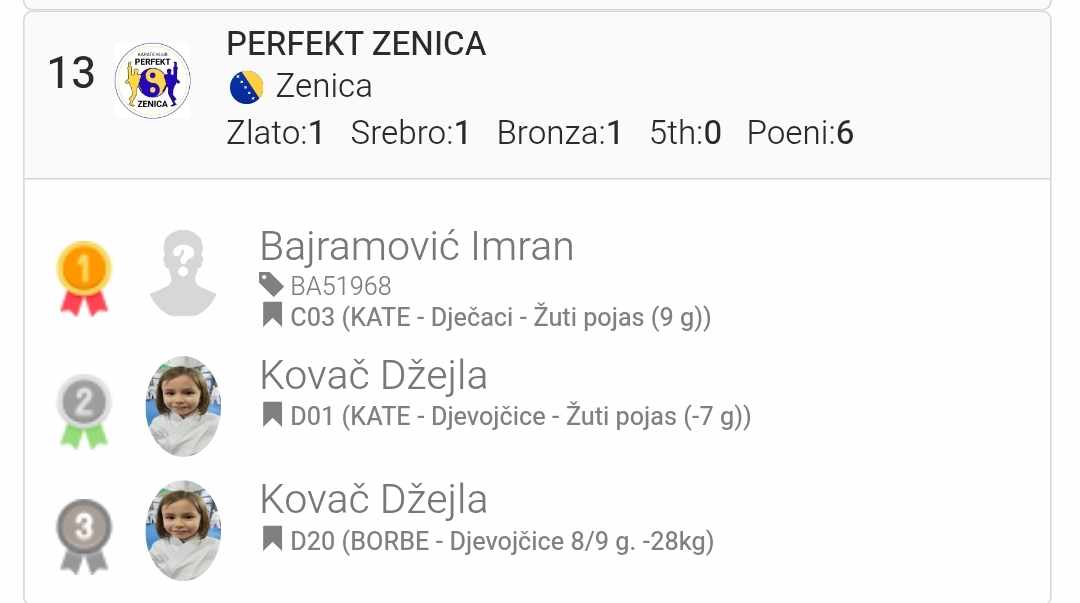Screen dimensions: 1080x603
Task: Click the rank number 13
Action: tap(71, 73)
